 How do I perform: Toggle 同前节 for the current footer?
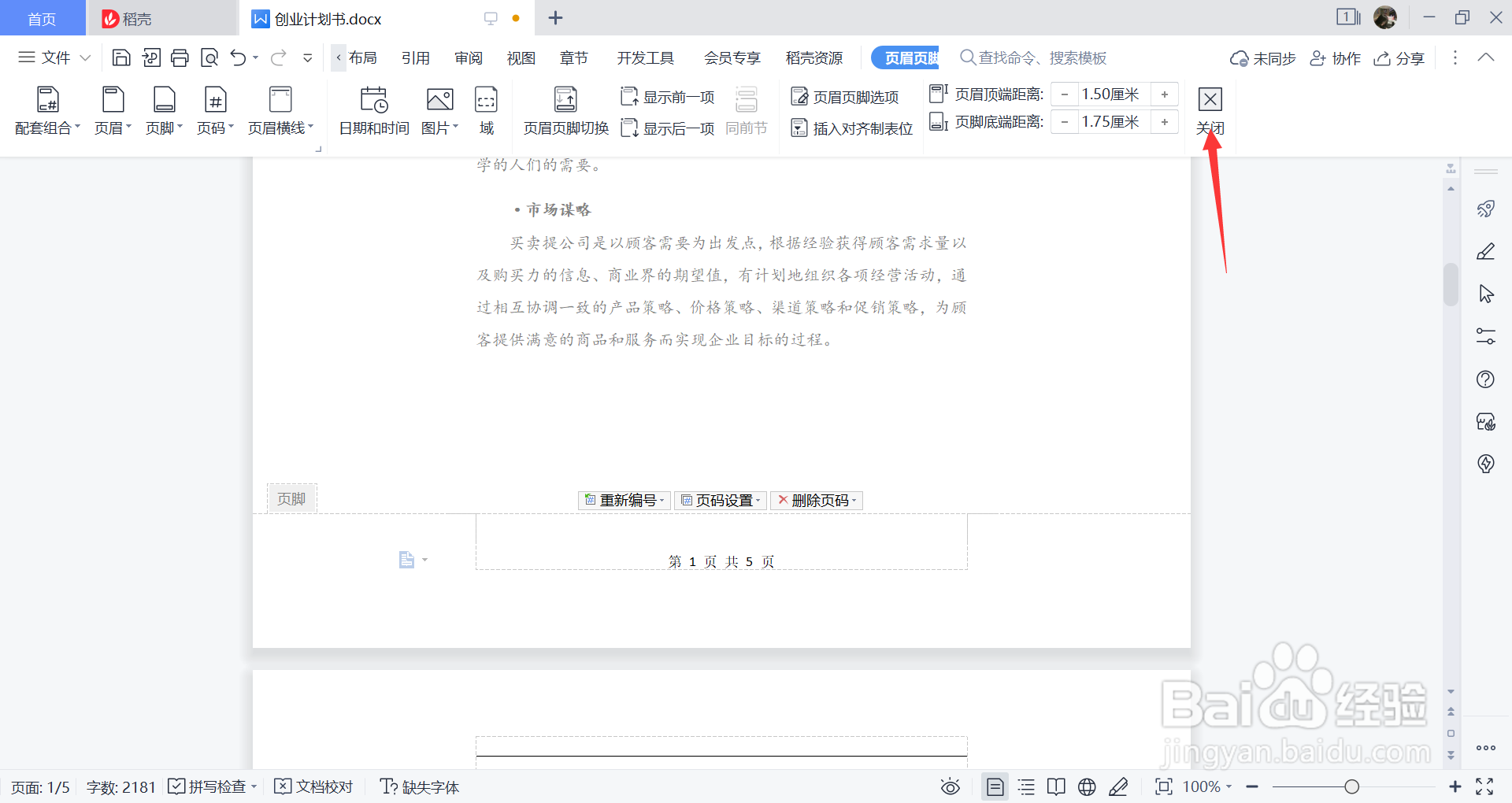(x=745, y=110)
